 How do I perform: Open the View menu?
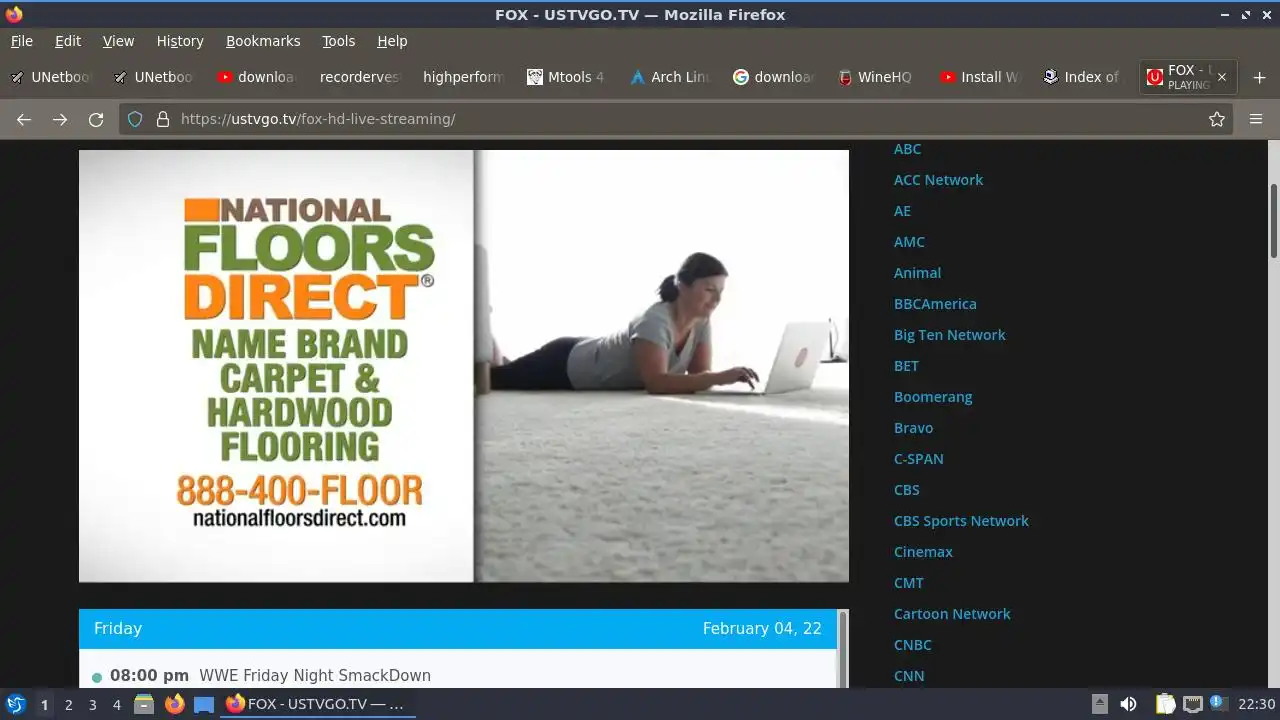118,41
